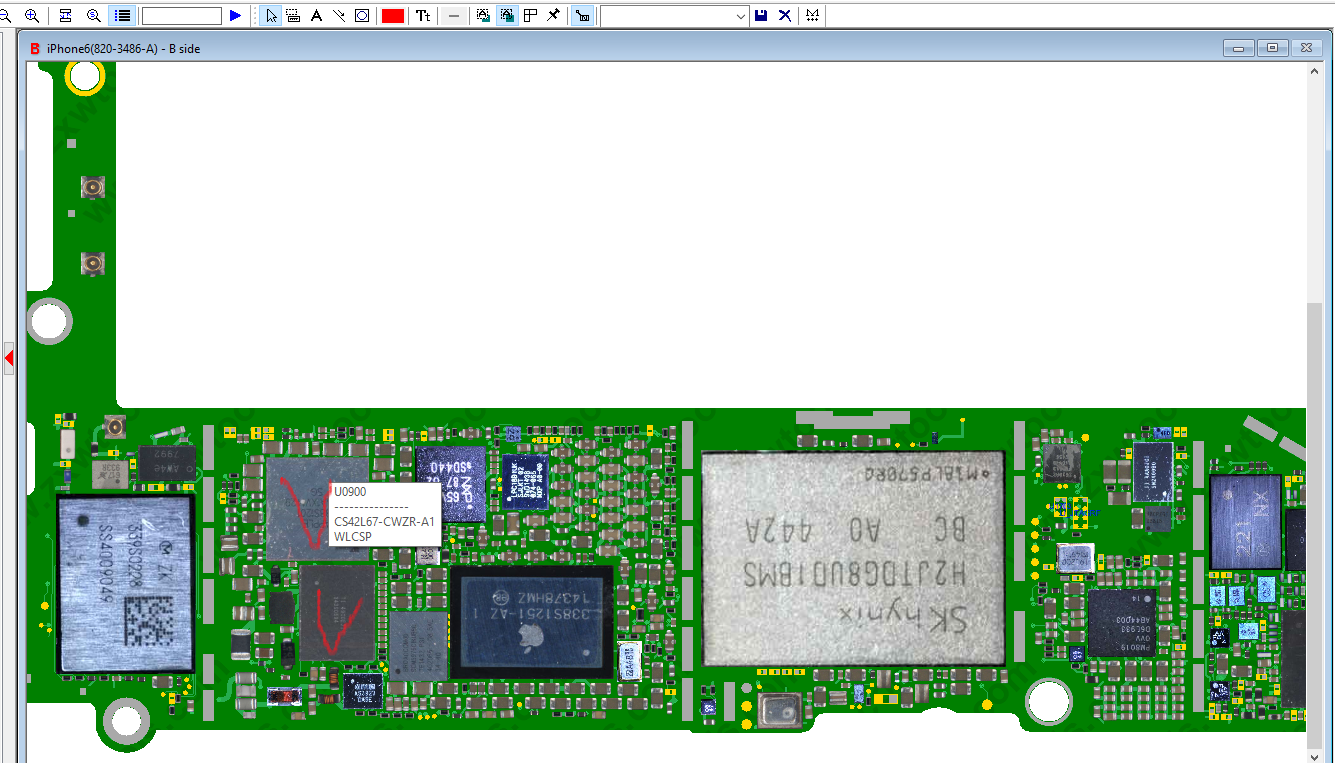Click the lower red-marked chip
The image size is (1335, 763).
[337, 614]
